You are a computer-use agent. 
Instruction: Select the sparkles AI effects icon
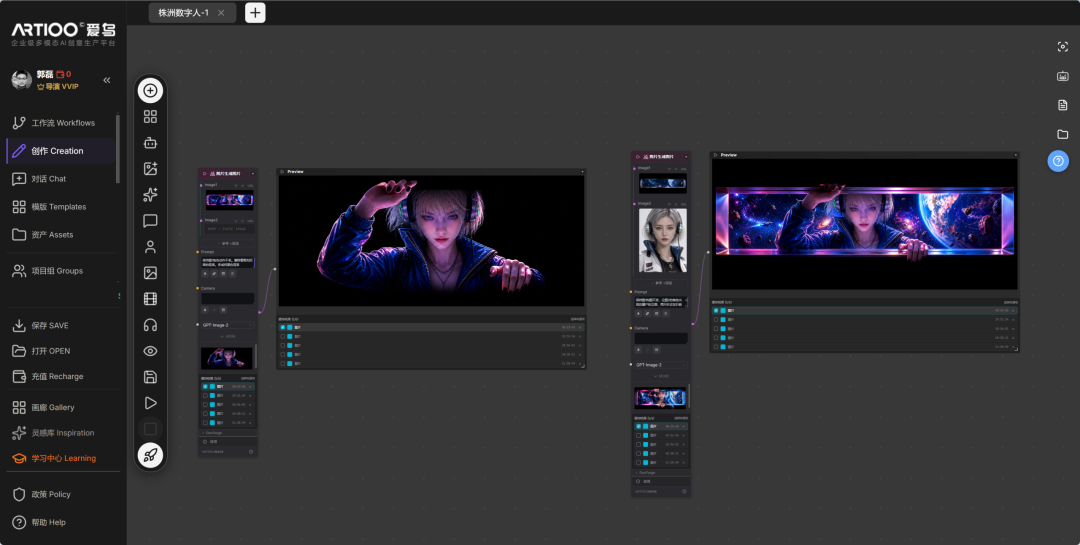coord(150,195)
